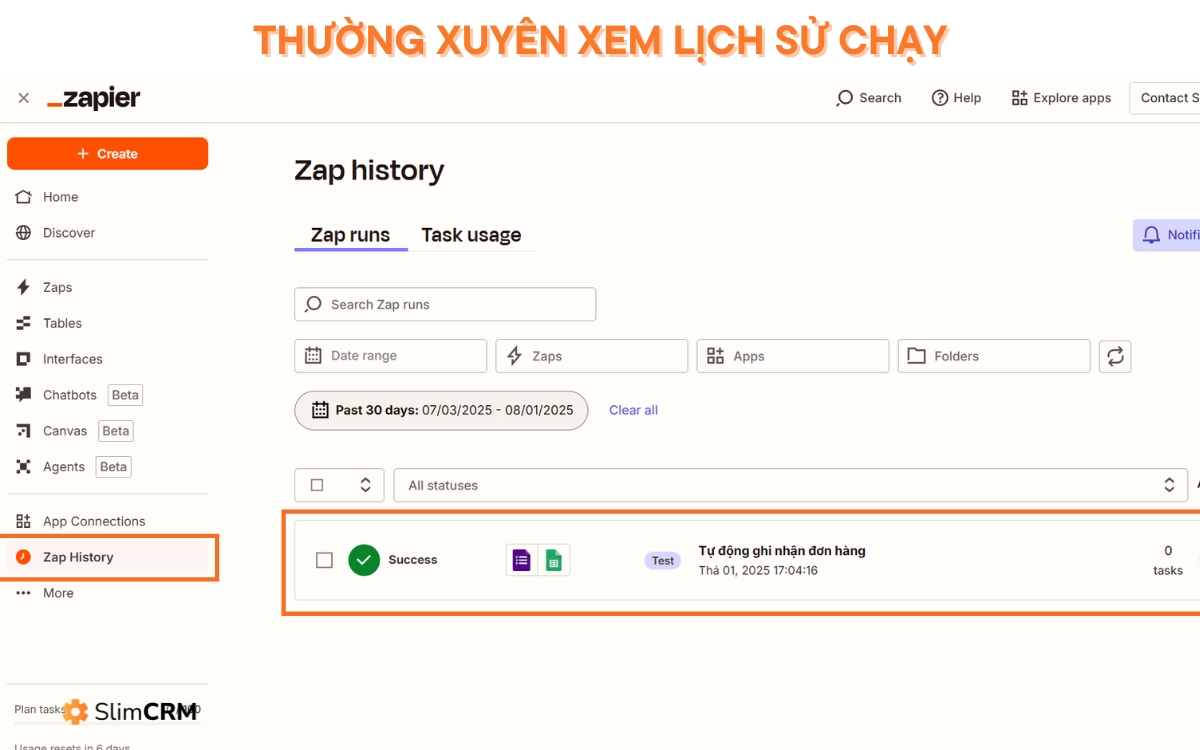This screenshot has height=750, width=1200.
Task: Expand the select-all chevron dropdown
Action: point(365,485)
